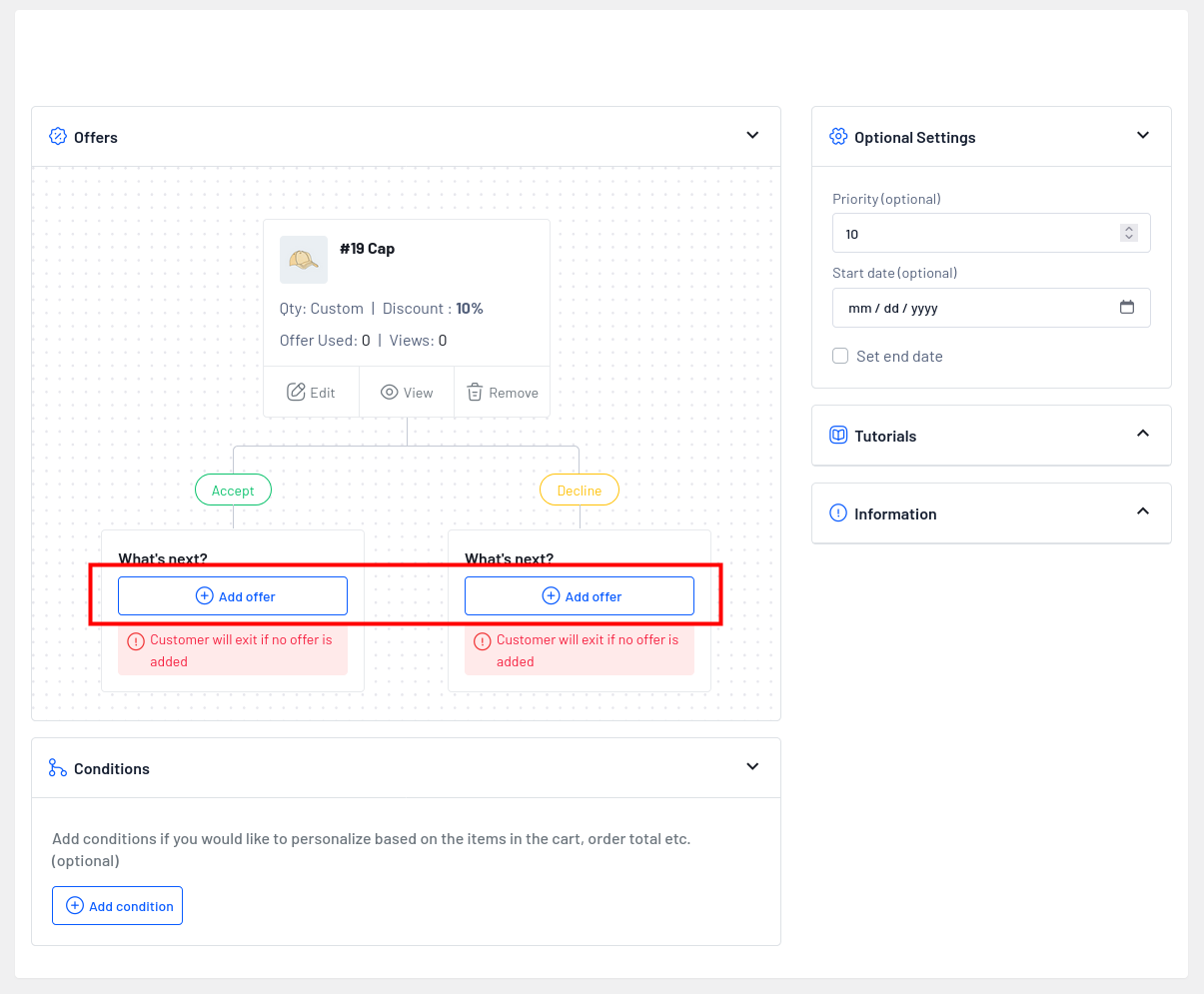
Task: Open the Start date calendar picker icon
Action: 1126,308
